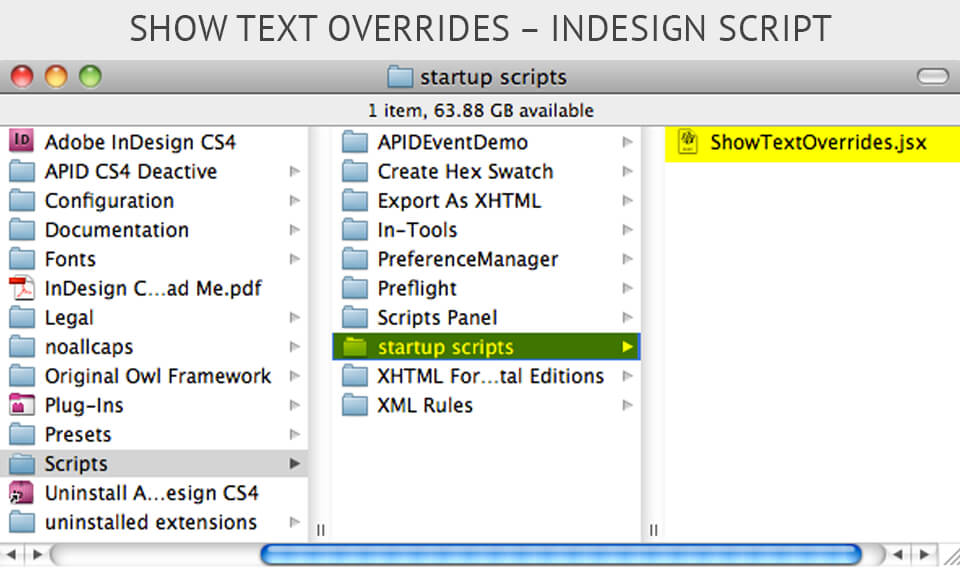Viewport: 960px width, 573px height.
Task: Click the In-Tools folder icon
Action: pyautogui.click(x=354, y=230)
